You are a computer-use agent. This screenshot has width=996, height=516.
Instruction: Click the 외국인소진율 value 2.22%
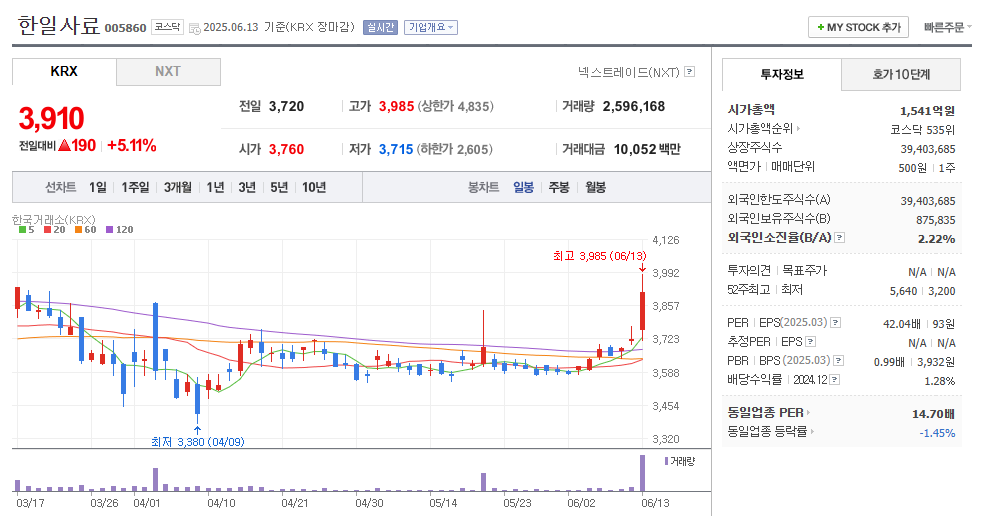point(936,239)
